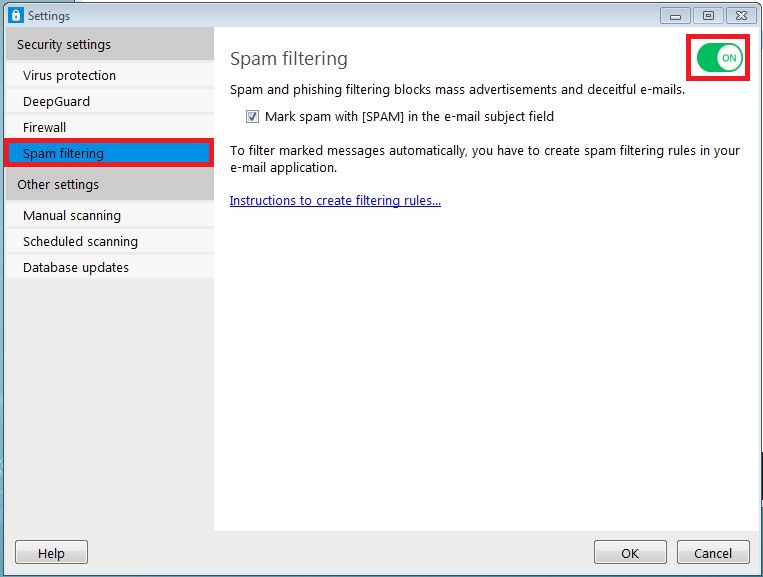763x577 pixels.
Task: Click Cancel to discard changes
Action: click(x=713, y=553)
